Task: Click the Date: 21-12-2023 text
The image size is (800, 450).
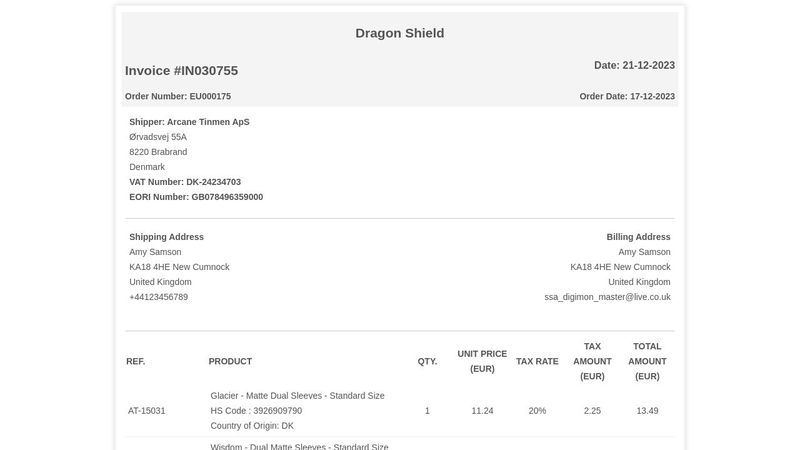Action: (634, 65)
